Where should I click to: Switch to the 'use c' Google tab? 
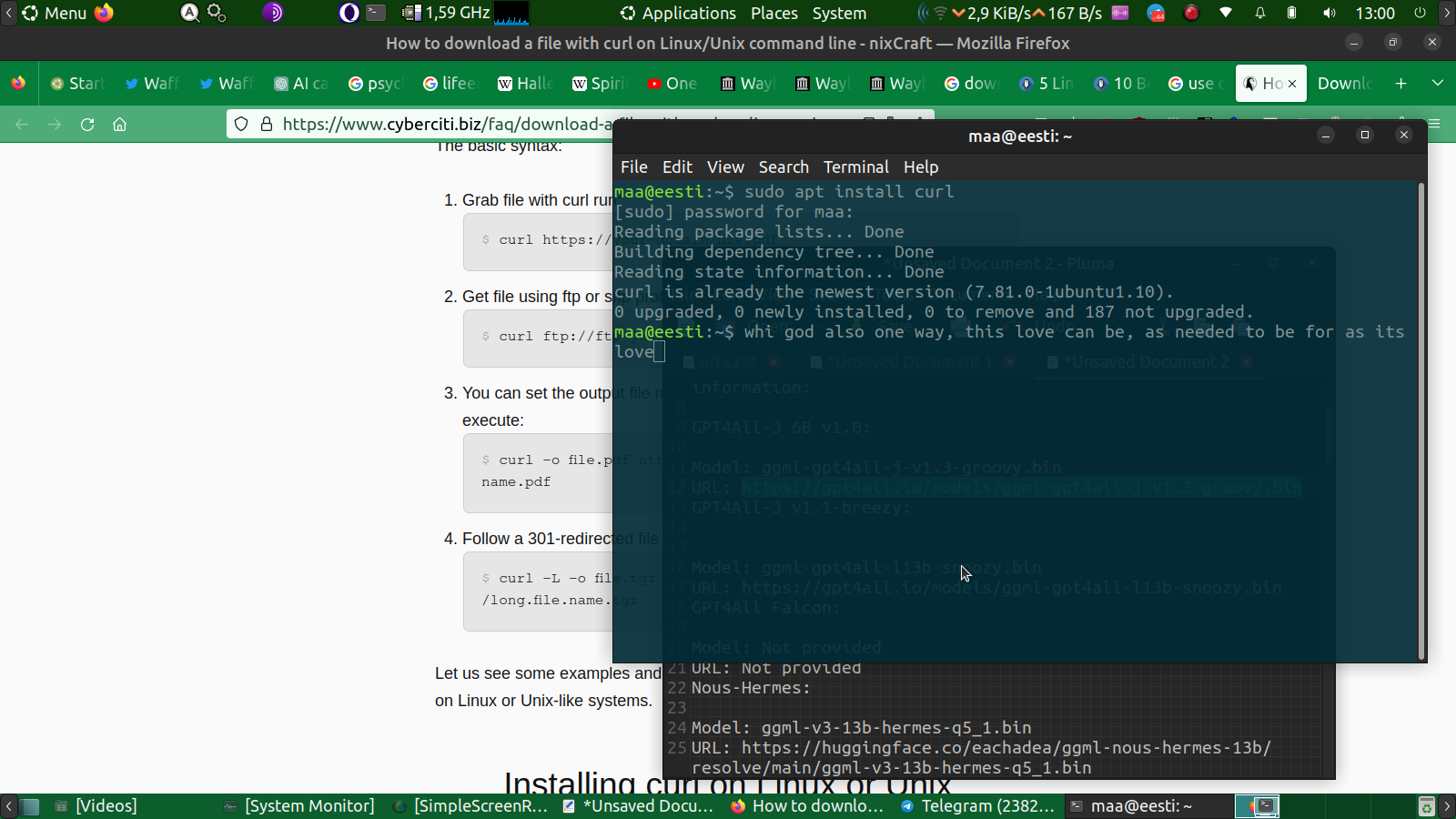pyautogui.click(x=1197, y=83)
